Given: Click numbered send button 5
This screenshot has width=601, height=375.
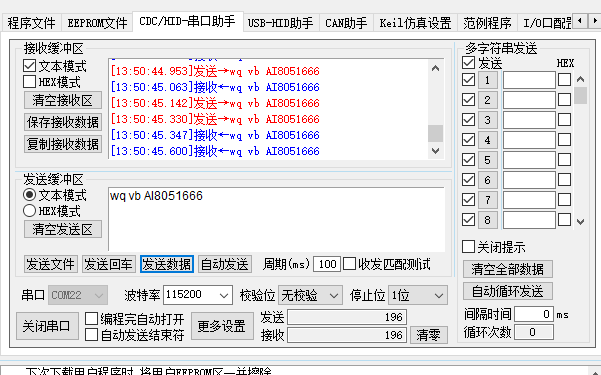Looking at the screenshot, I should (488, 160).
